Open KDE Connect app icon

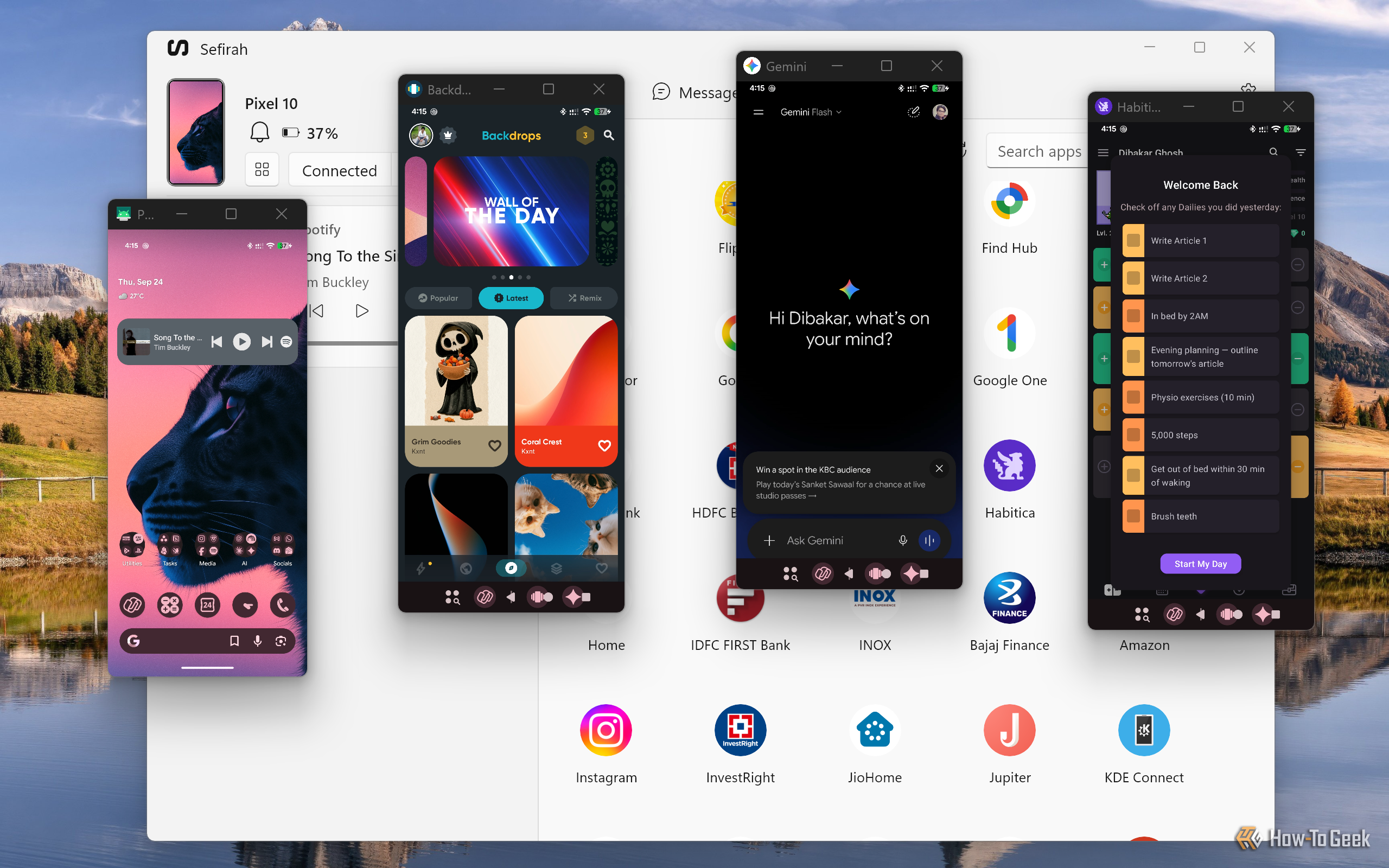[1144, 730]
